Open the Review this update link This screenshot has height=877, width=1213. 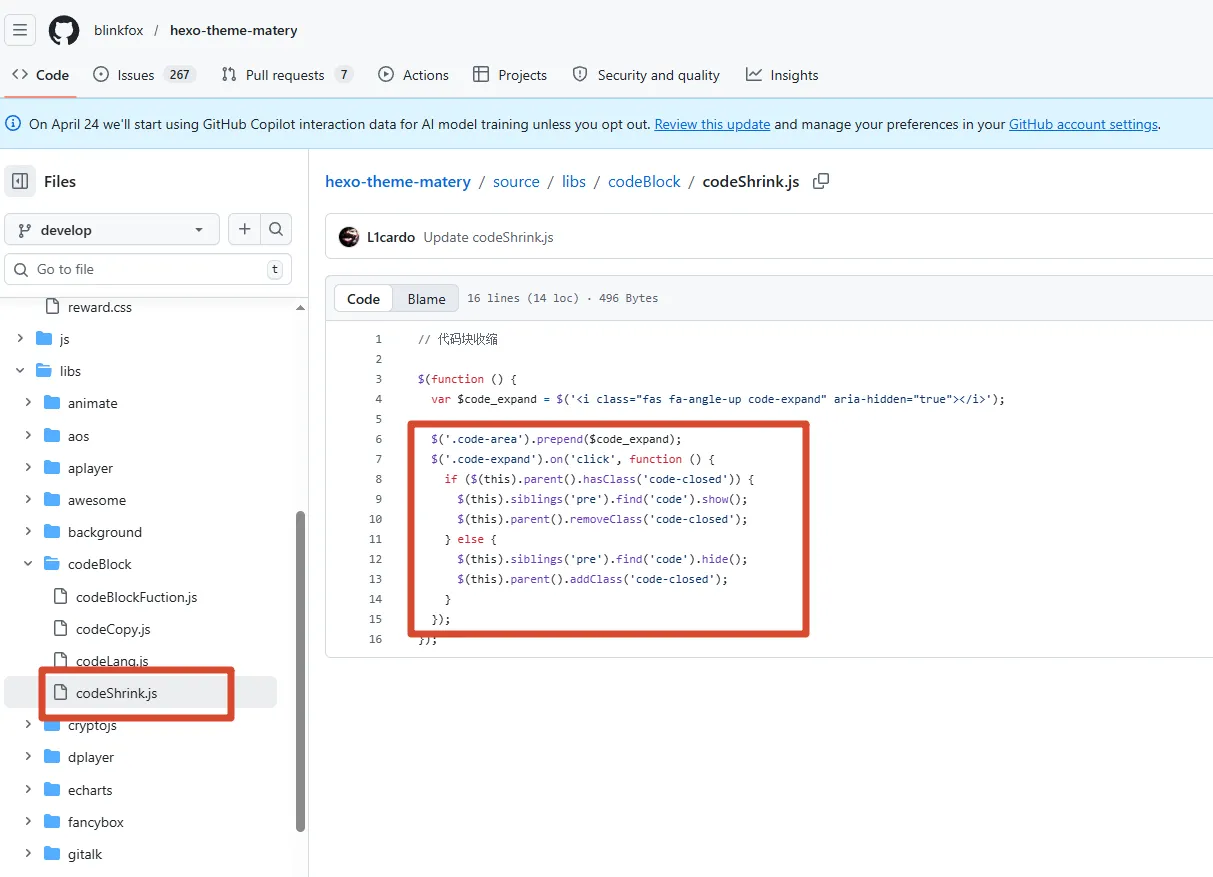pyautogui.click(x=712, y=124)
